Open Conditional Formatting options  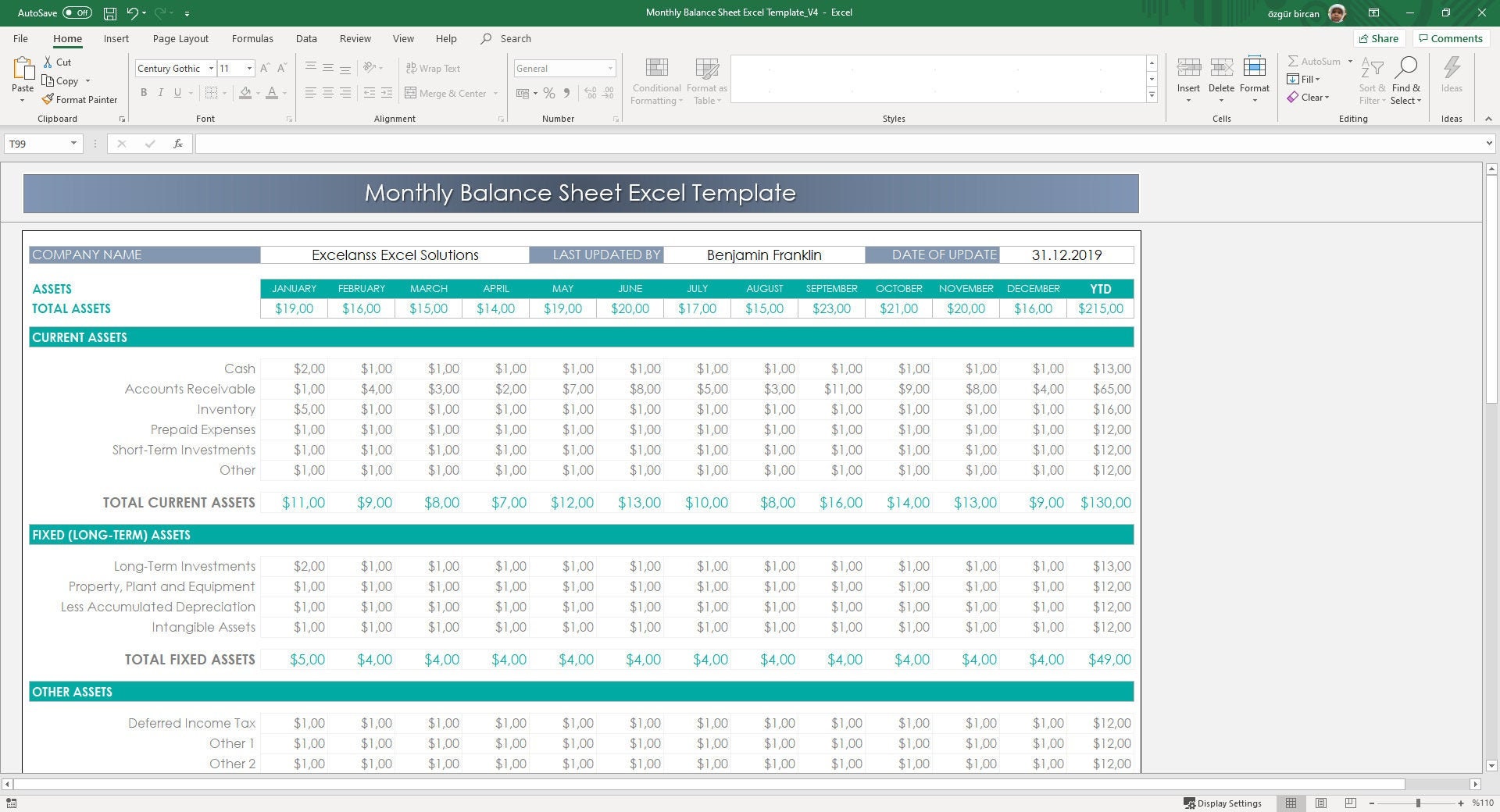coord(656,79)
